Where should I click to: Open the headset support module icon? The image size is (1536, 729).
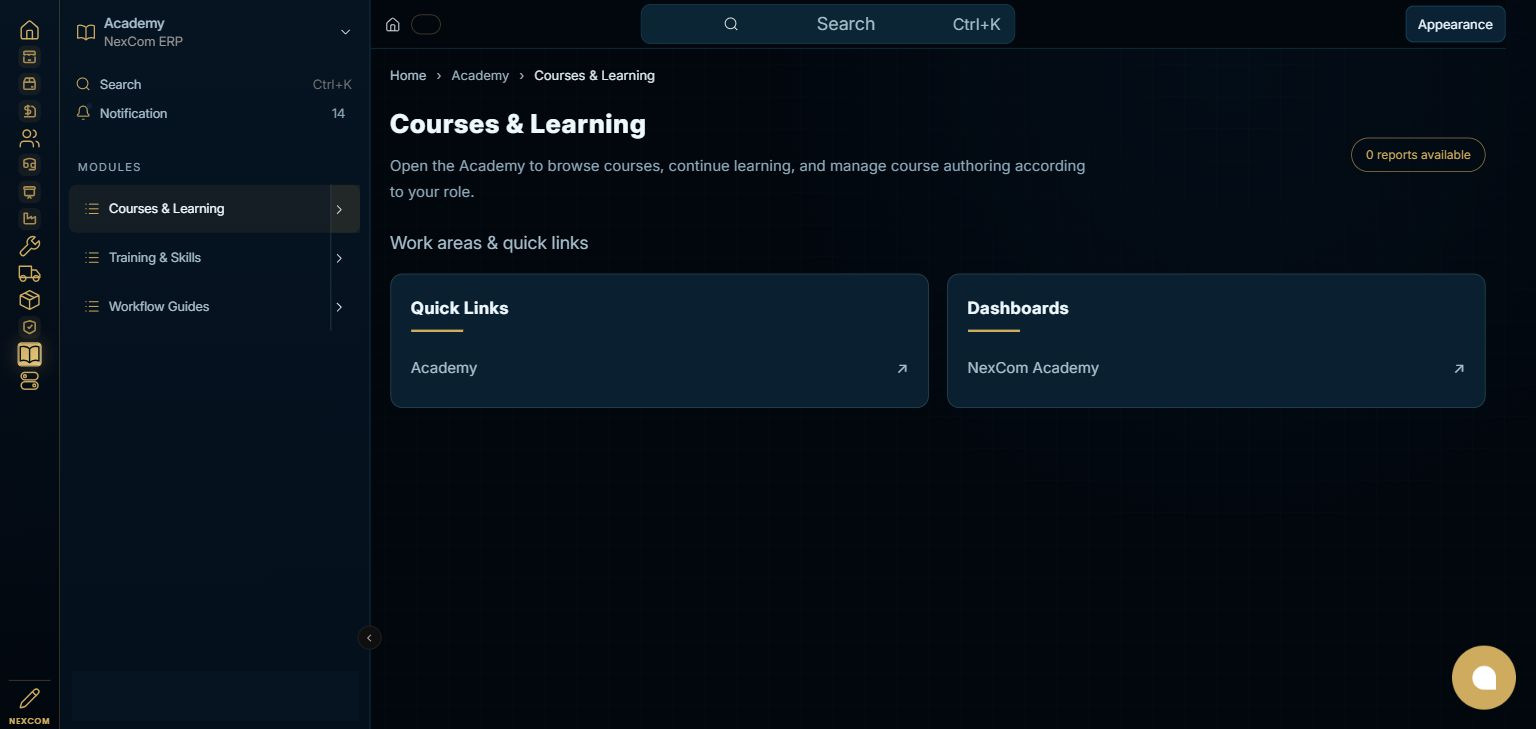coord(29,165)
